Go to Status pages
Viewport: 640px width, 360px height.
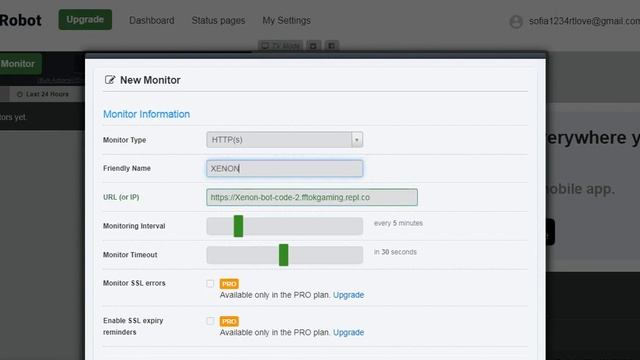point(218,20)
